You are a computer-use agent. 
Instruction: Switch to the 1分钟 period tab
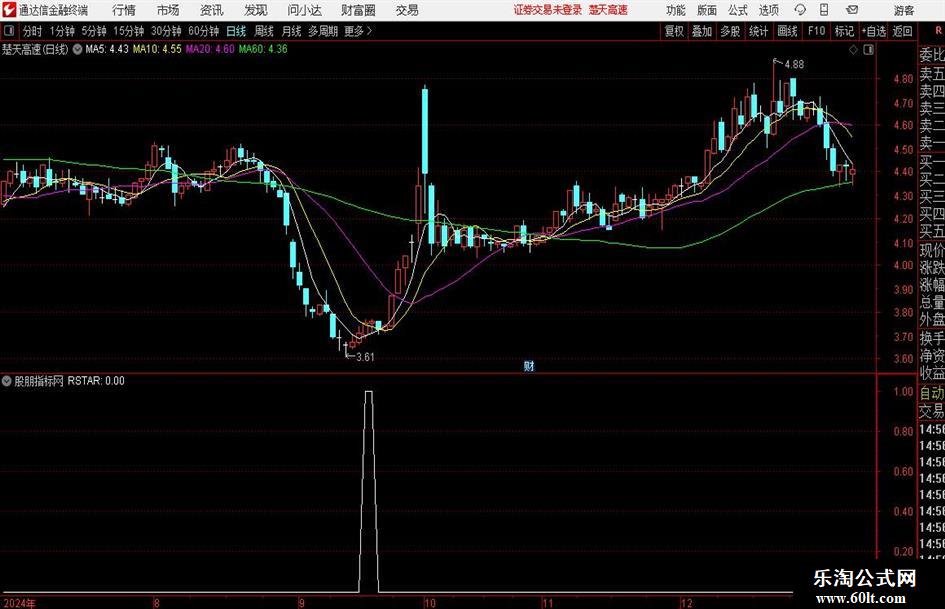click(61, 31)
